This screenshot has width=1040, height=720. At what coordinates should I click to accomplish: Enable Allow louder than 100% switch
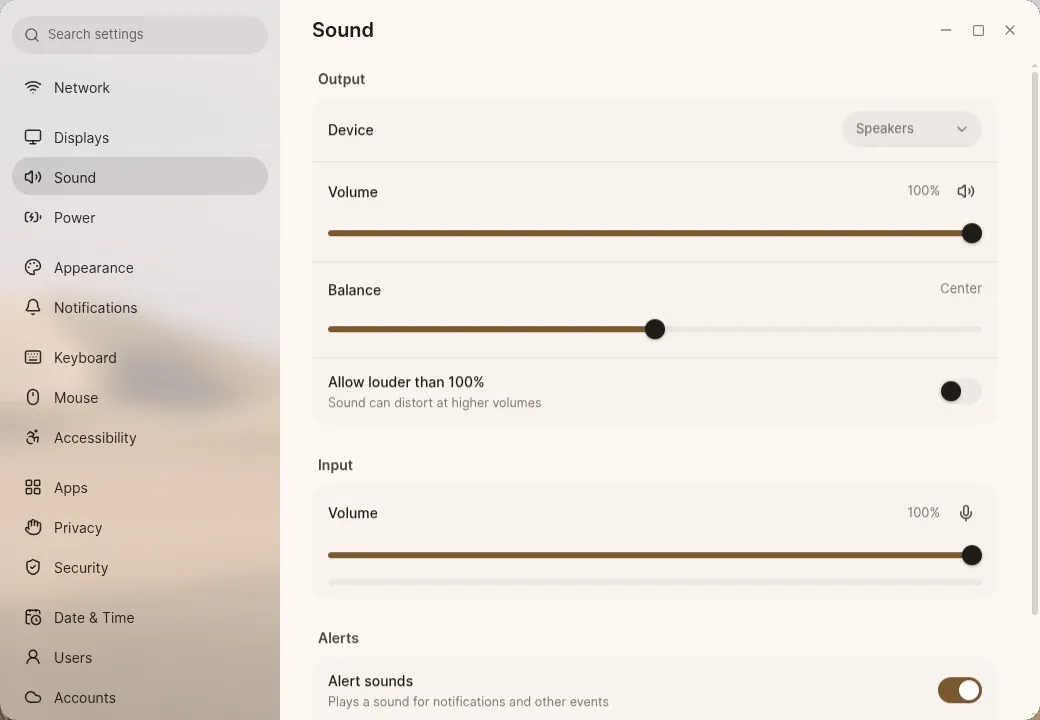[x=960, y=391]
